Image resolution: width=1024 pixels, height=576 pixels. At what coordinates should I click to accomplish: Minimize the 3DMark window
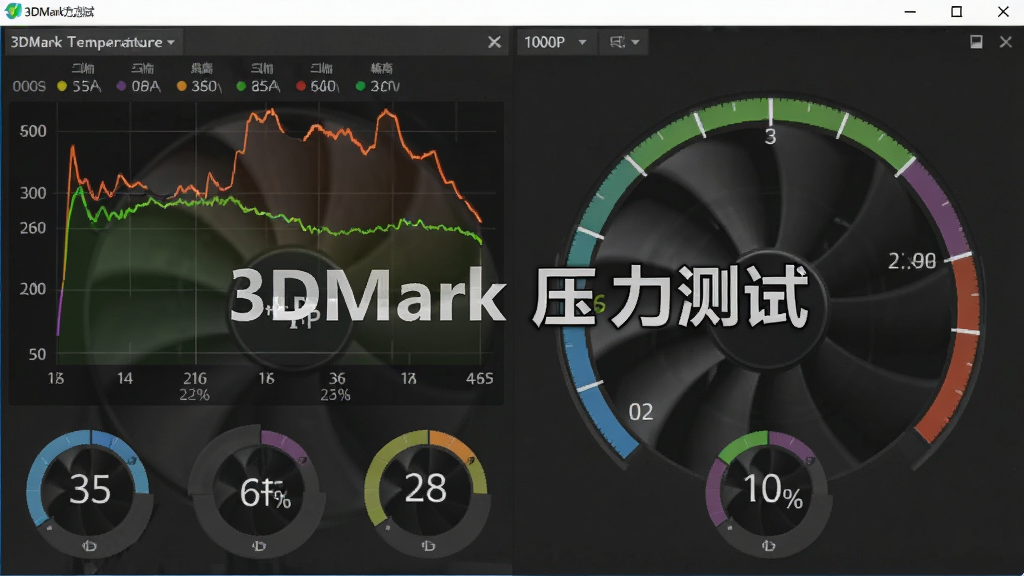coord(910,12)
